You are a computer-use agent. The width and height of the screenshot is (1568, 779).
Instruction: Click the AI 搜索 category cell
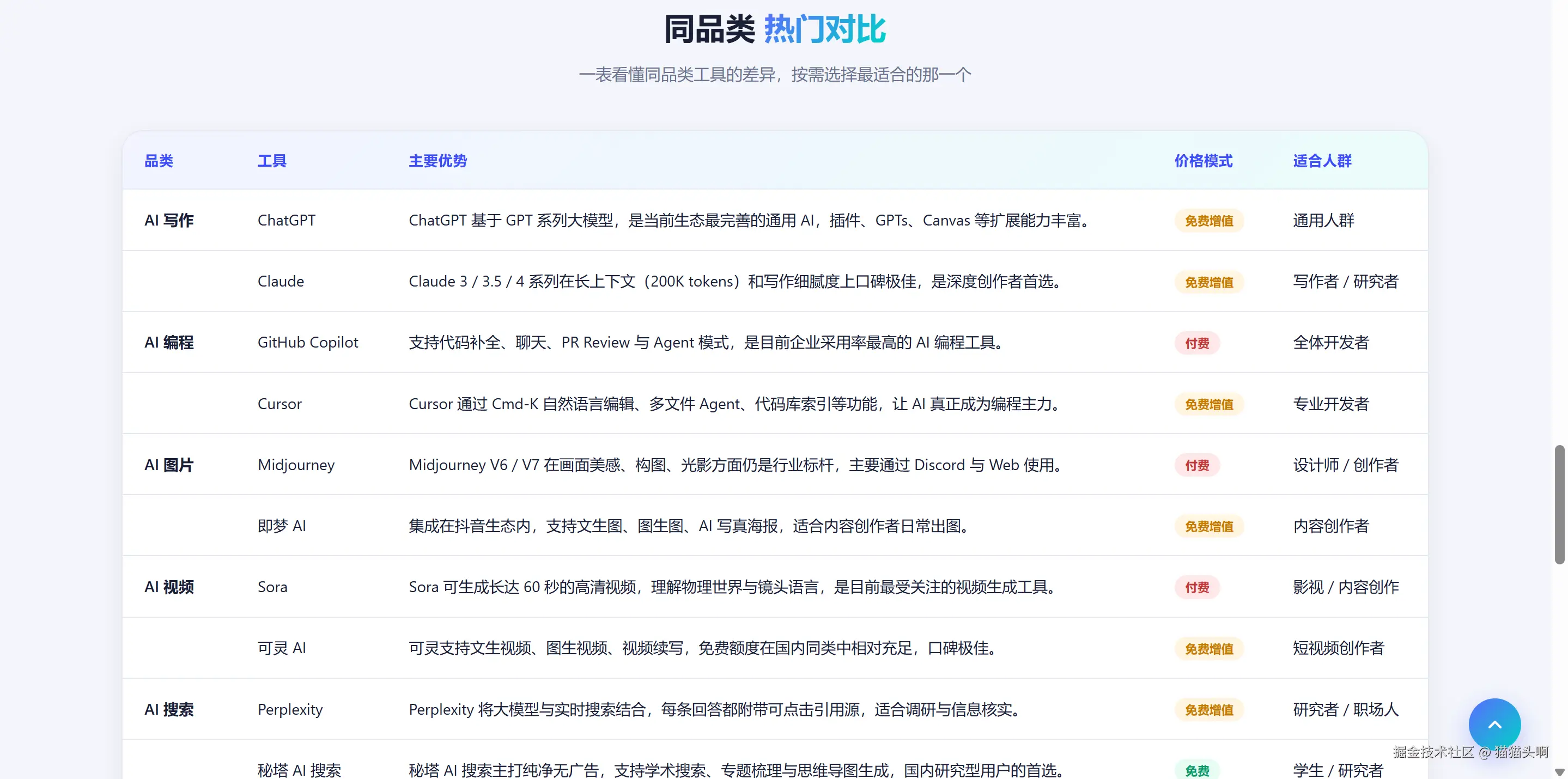(x=169, y=709)
